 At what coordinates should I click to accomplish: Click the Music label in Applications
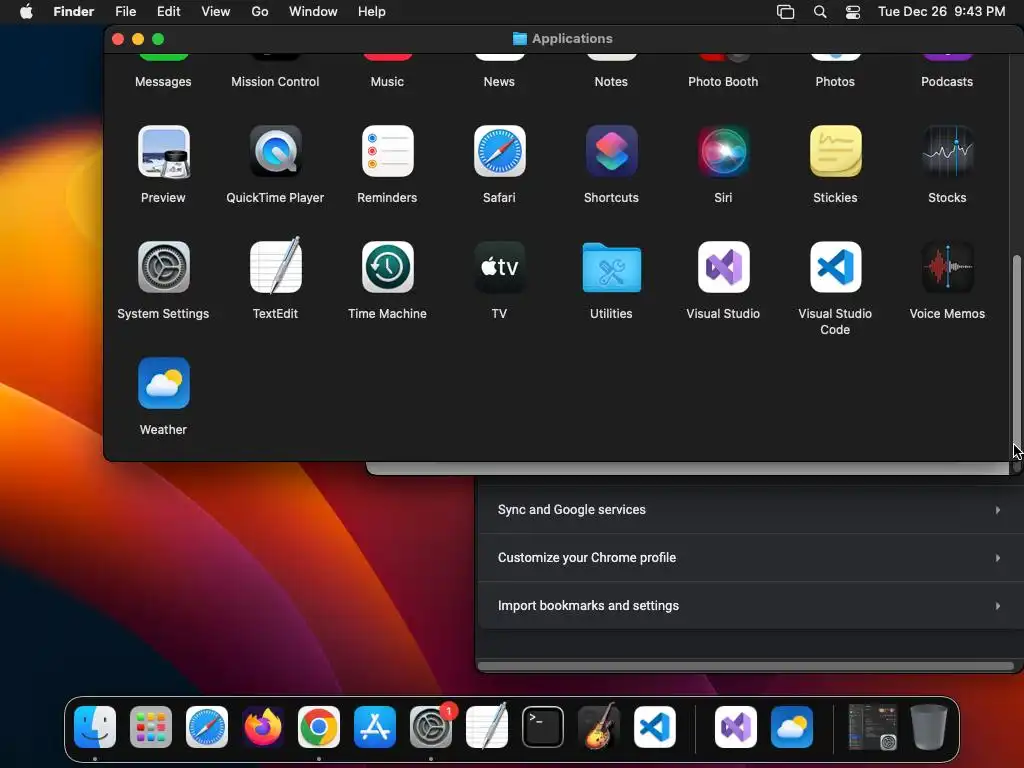[x=387, y=82]
